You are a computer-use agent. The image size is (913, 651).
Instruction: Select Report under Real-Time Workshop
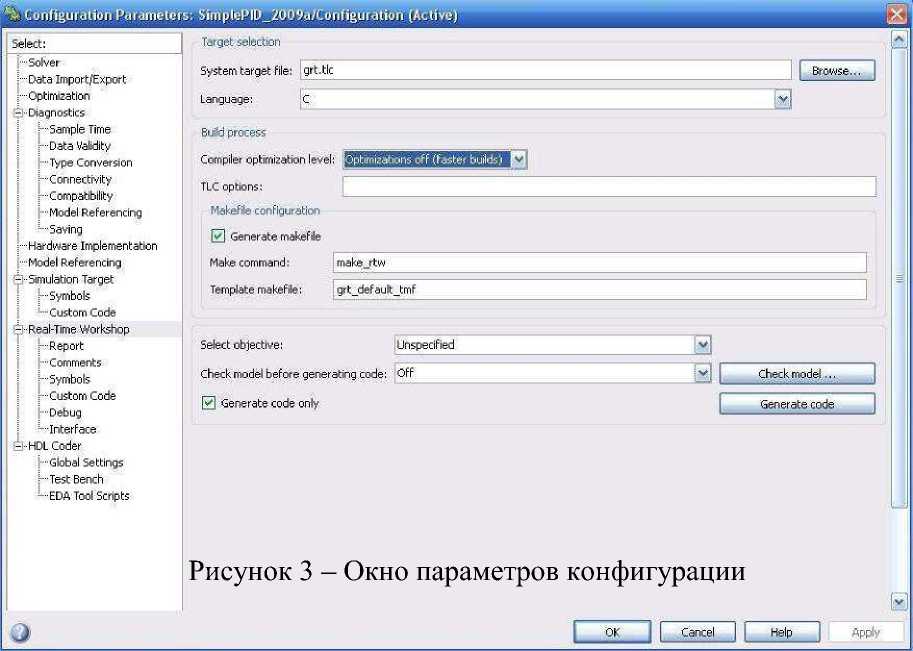[x=66, y=346]
